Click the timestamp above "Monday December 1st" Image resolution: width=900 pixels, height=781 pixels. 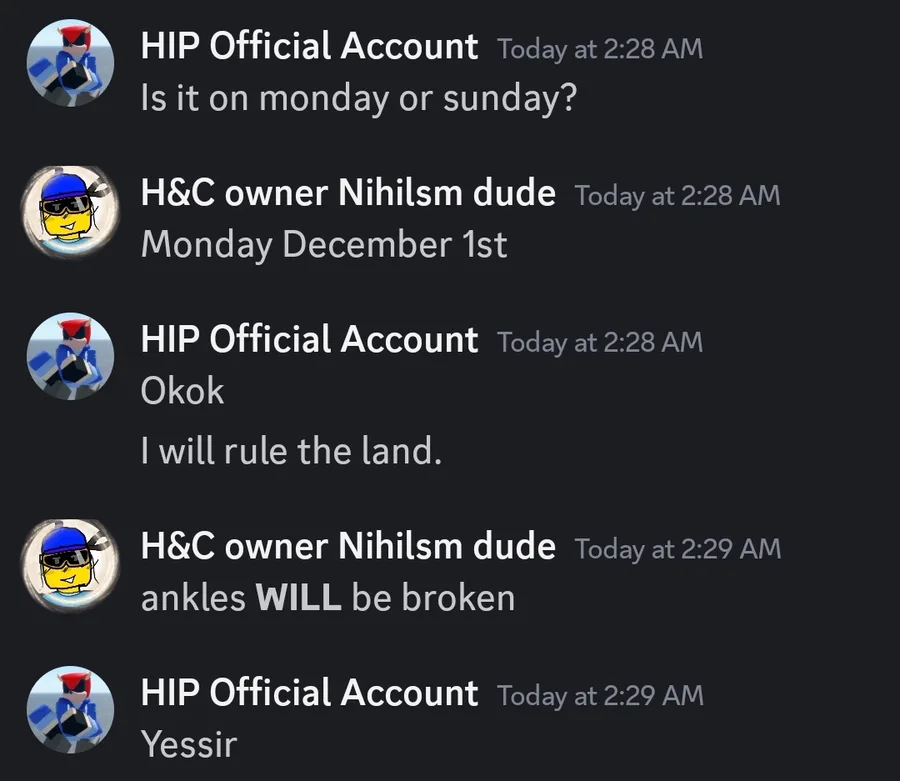pos(677,195)
